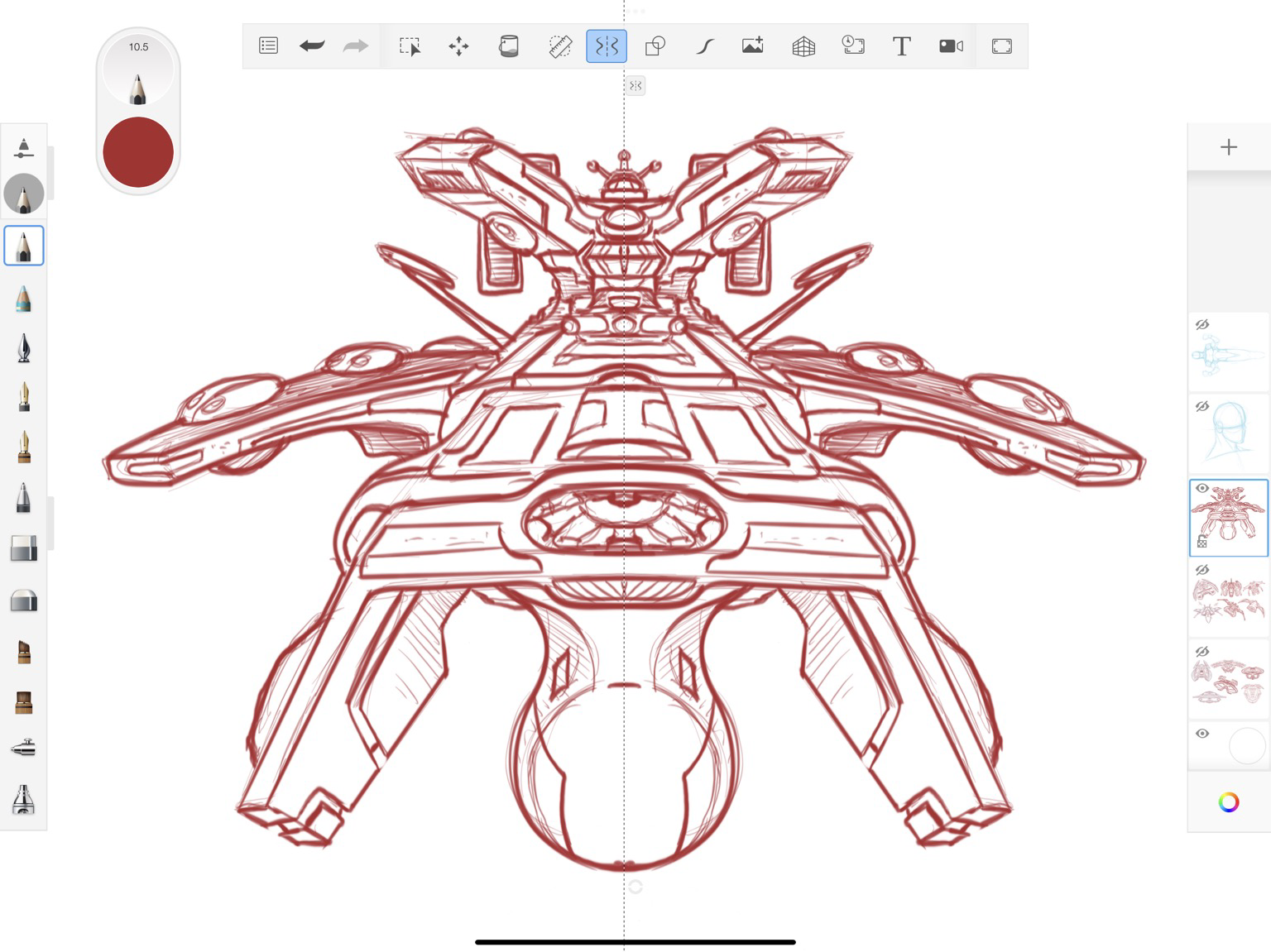Activate the Transform move tool
This screenshot has height=952, width=1271.
[x=458, y=46]
